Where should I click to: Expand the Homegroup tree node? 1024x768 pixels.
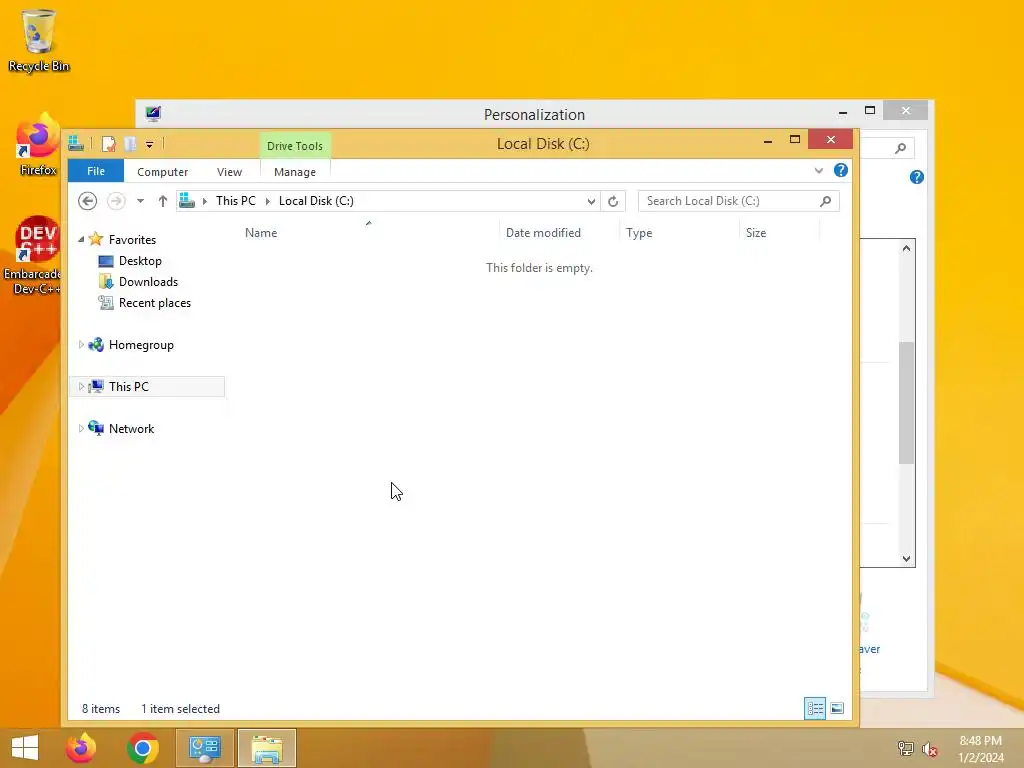pos(81,345)
